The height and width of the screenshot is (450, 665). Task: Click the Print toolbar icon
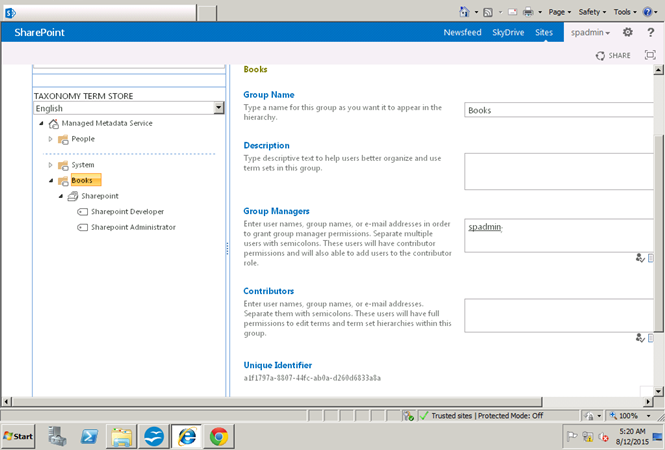click(x=528, y=12)
